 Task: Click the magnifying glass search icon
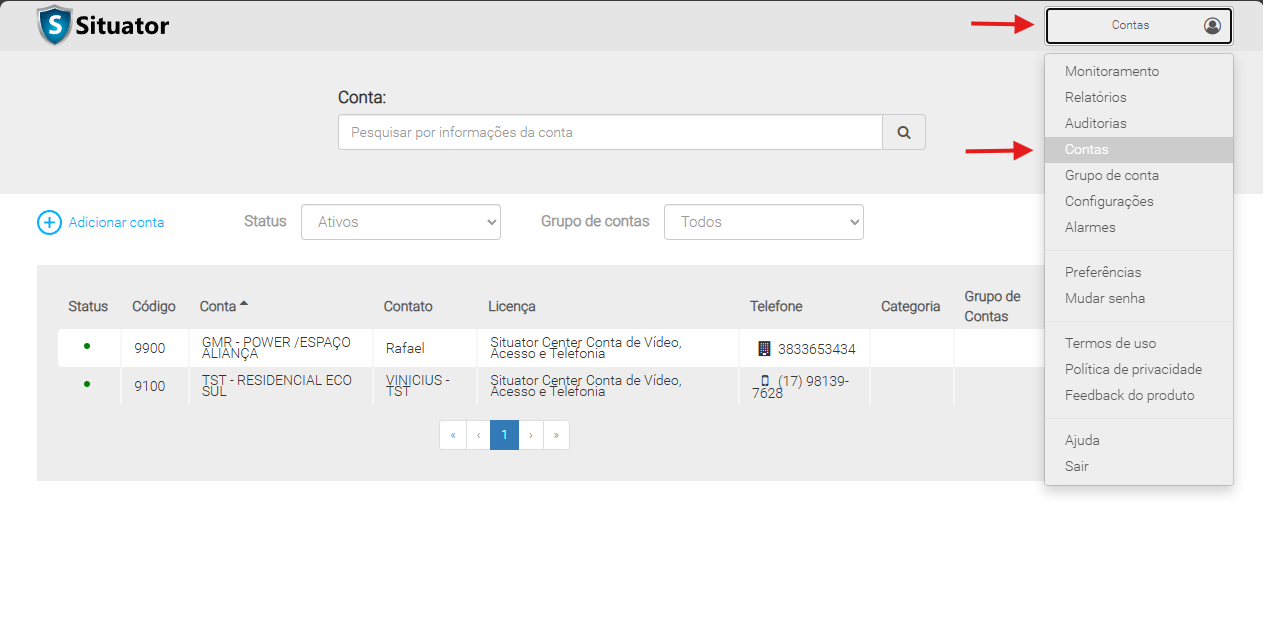904,132
